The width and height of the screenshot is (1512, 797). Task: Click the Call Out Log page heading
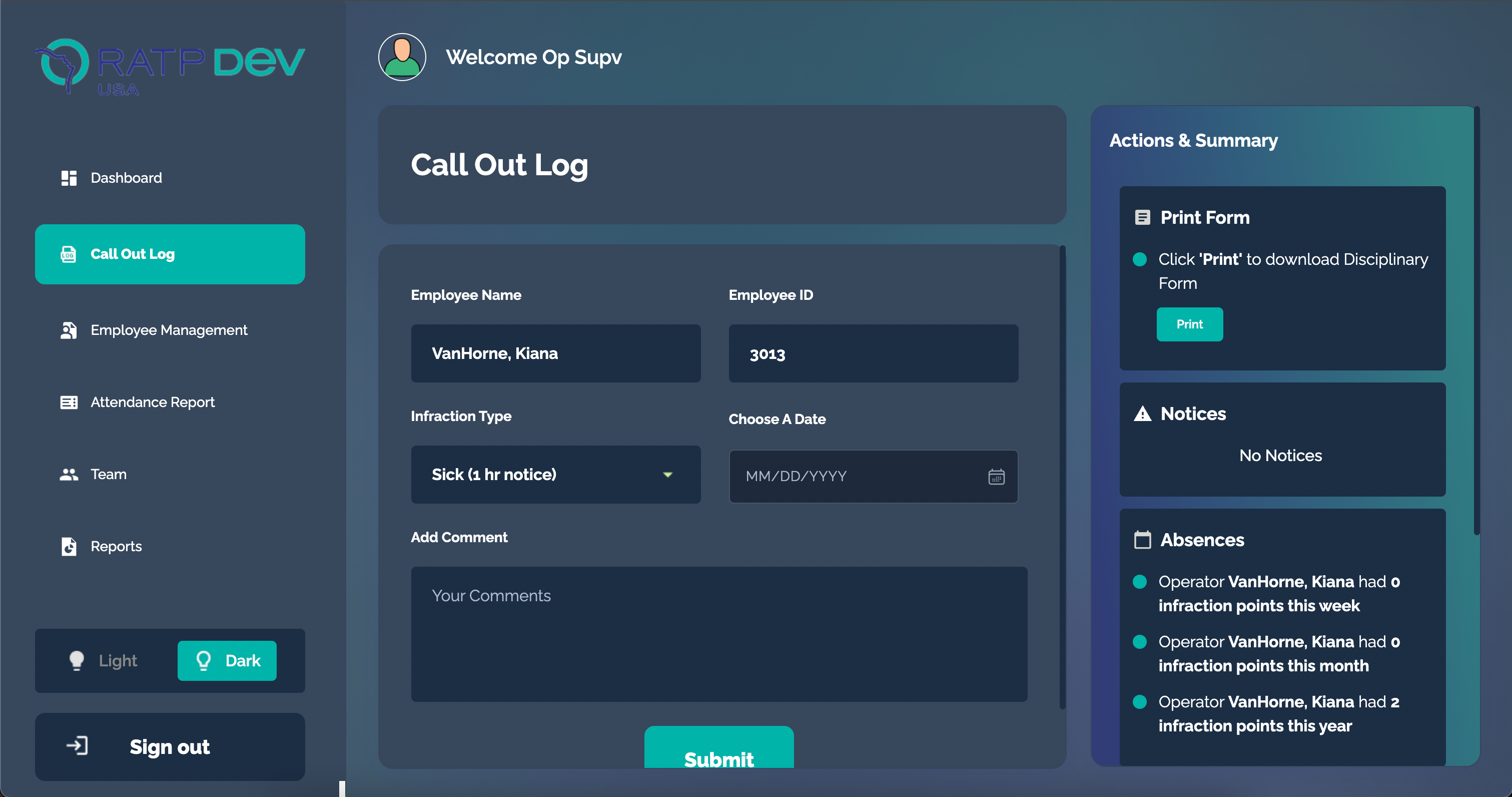click(x=499, y=165)
